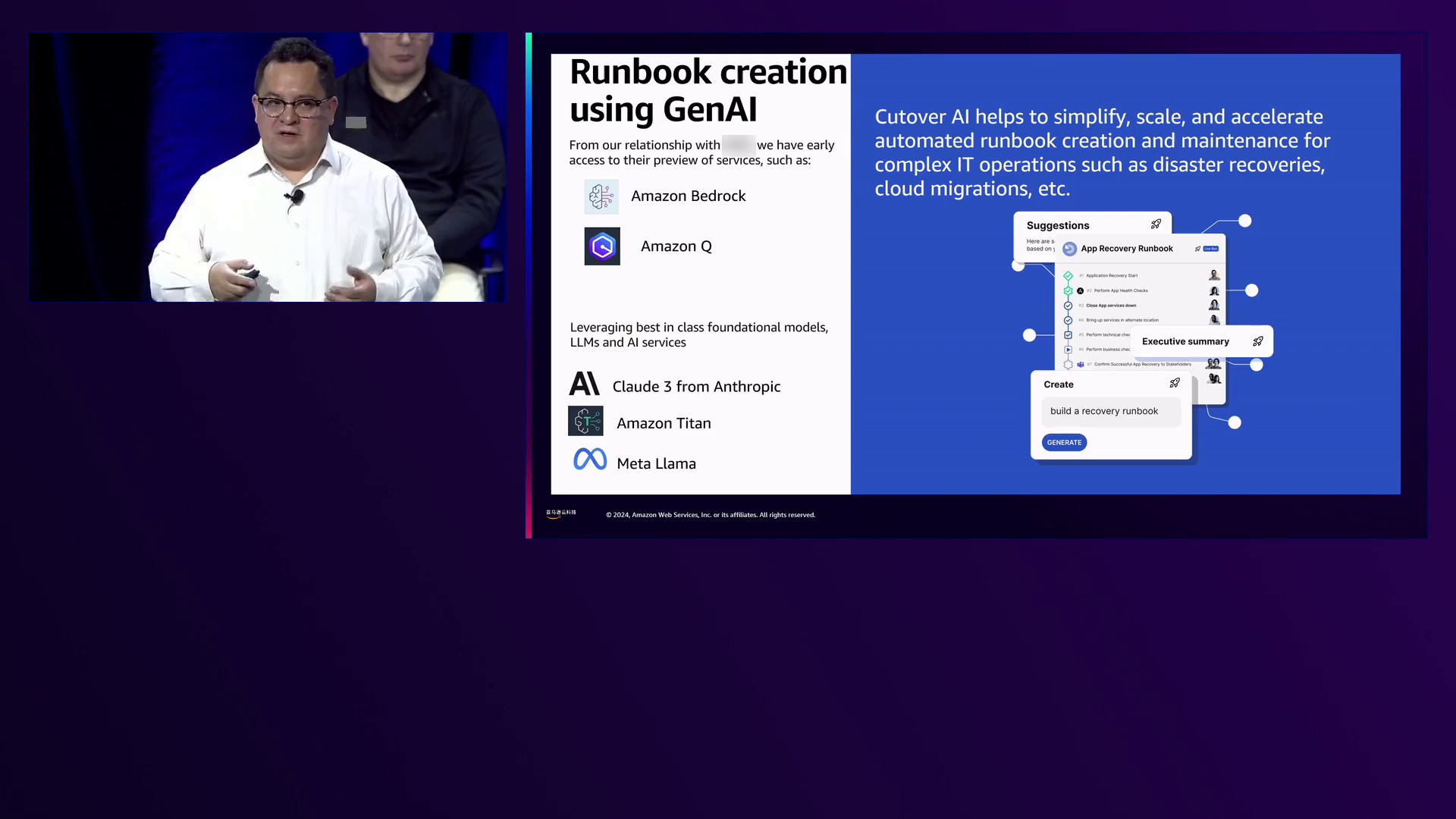This screenshot has height=819, width=1456.
Task: Click the 'Perform App Health Checks' step text
Action: [1121, 290]
